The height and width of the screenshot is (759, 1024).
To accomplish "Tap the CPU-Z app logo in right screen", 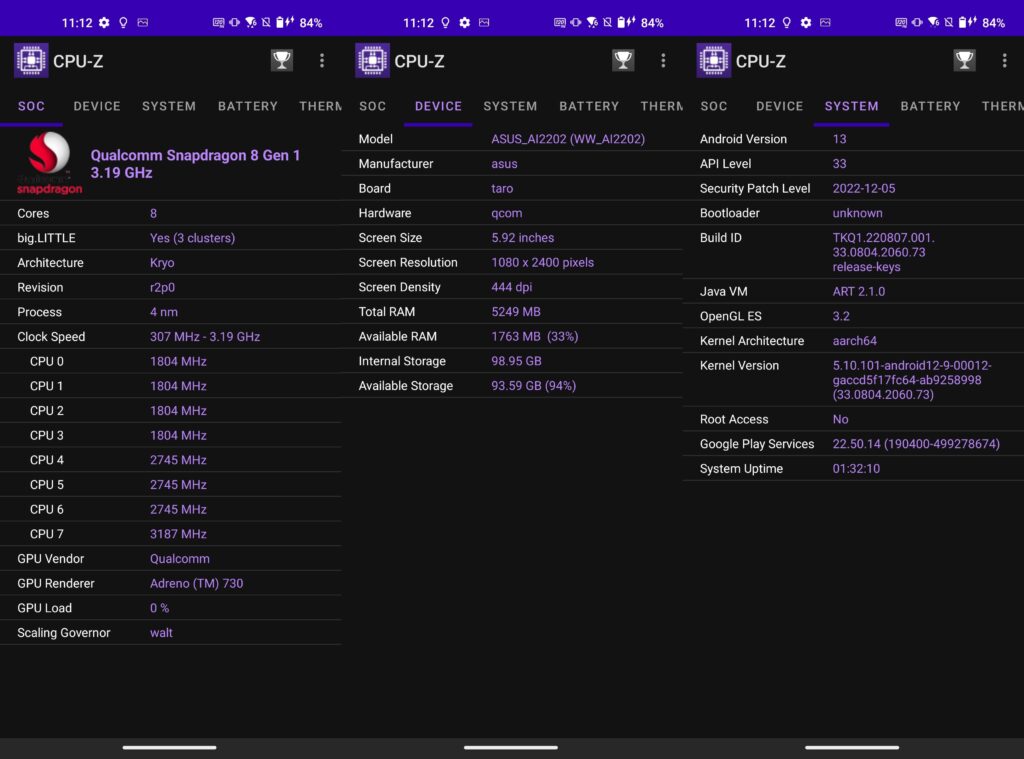I will (714, 61).
